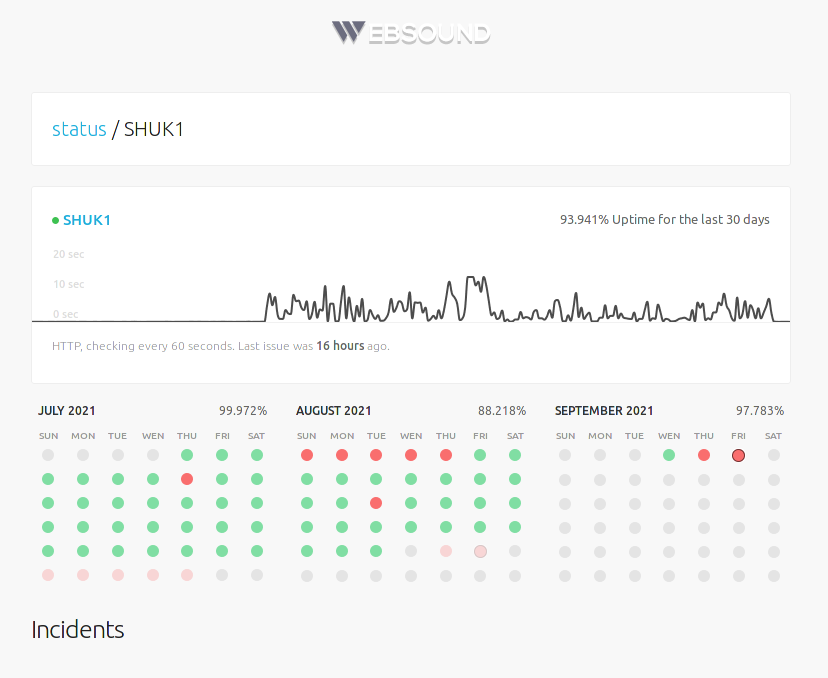Viewport: 828px width, 678px height.
Task: Select the red Thursday dot in September 2021
Action: pyautogui.click(x=703, y=455)
